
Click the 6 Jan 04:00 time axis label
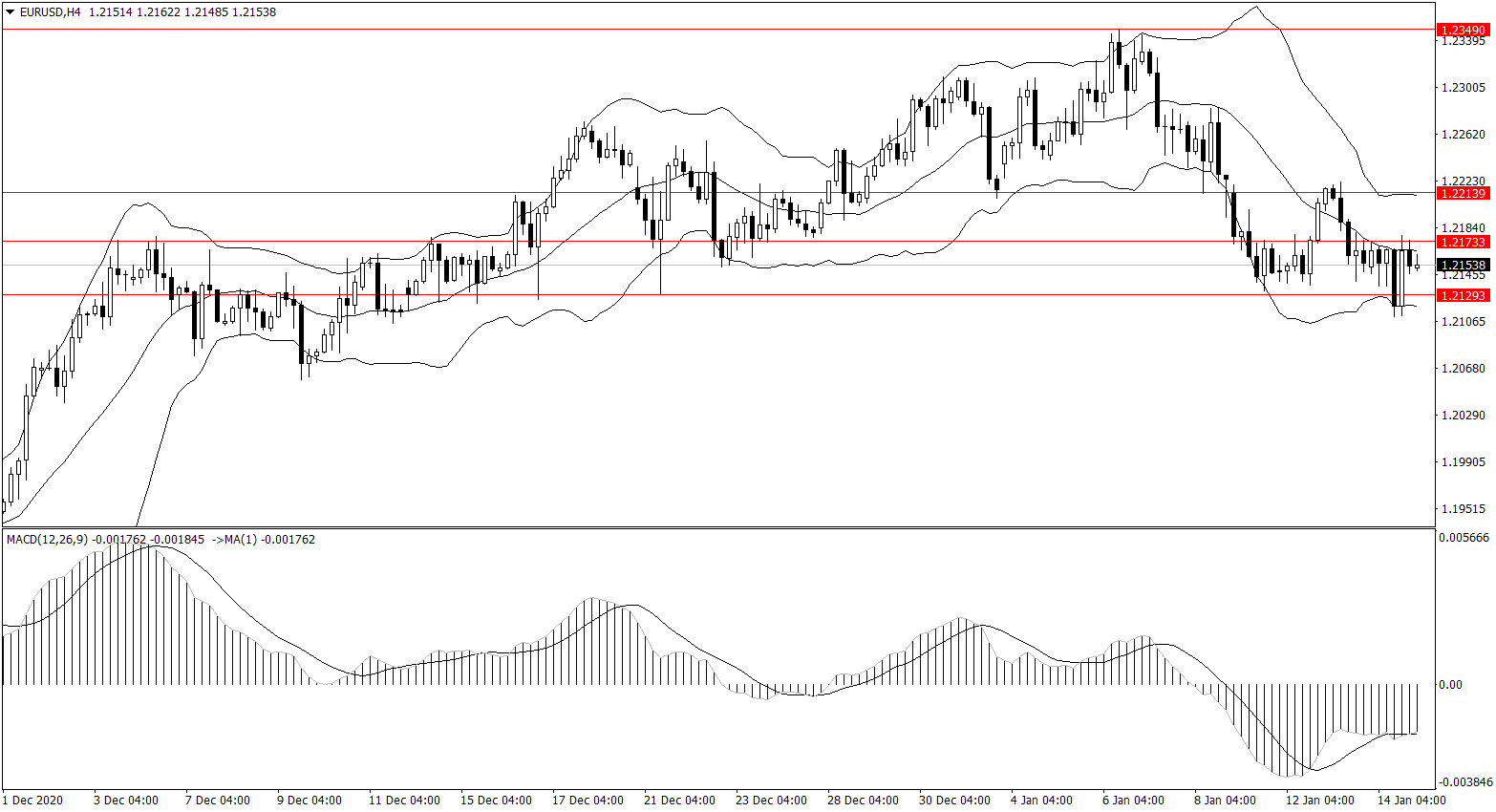pos(1132,801)
